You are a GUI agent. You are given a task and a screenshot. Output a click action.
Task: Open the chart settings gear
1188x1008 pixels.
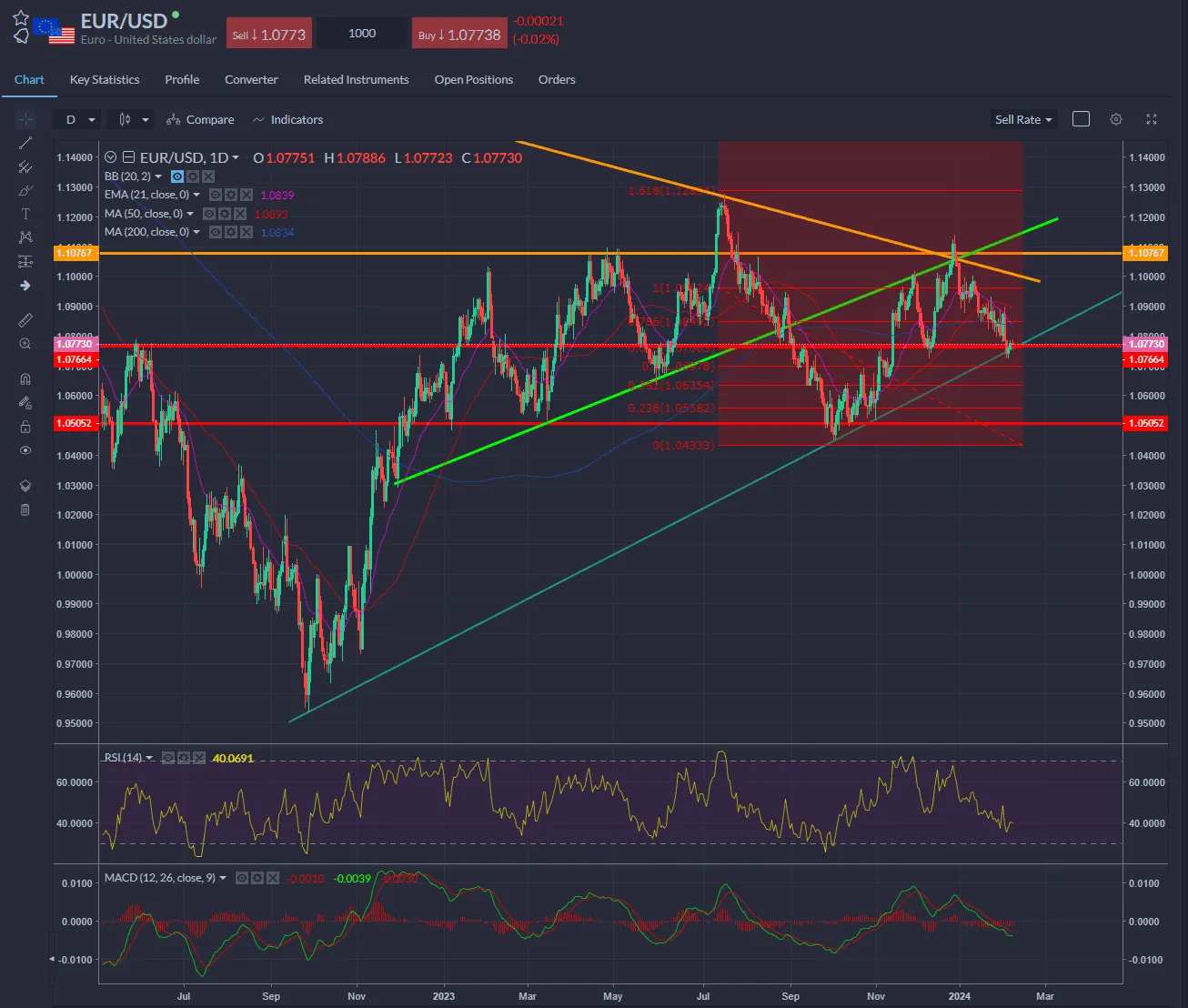click(1116, 119)
